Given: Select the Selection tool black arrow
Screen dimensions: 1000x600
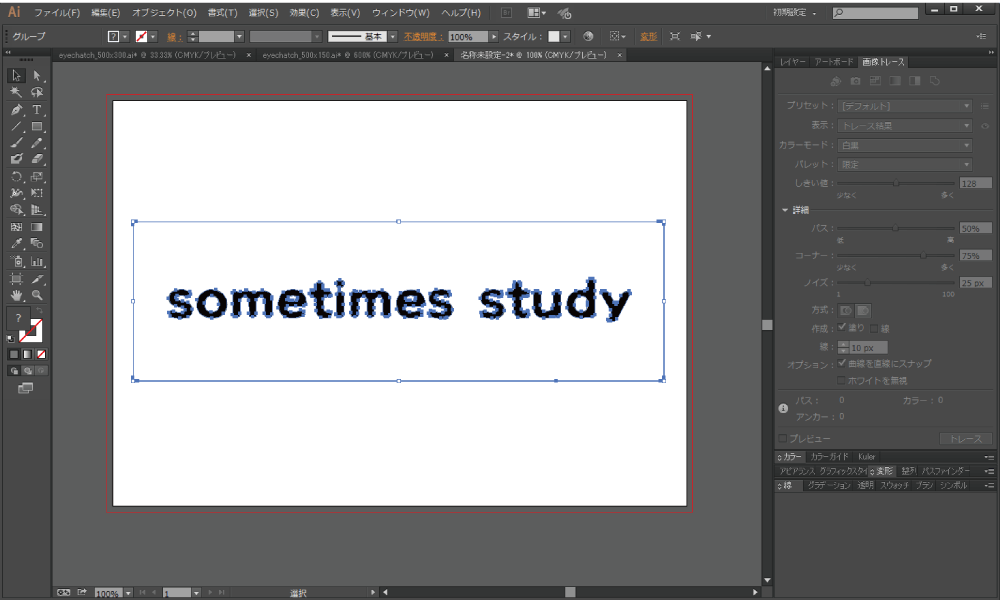Looking at the screenshot, I should (x=16, y=75).
